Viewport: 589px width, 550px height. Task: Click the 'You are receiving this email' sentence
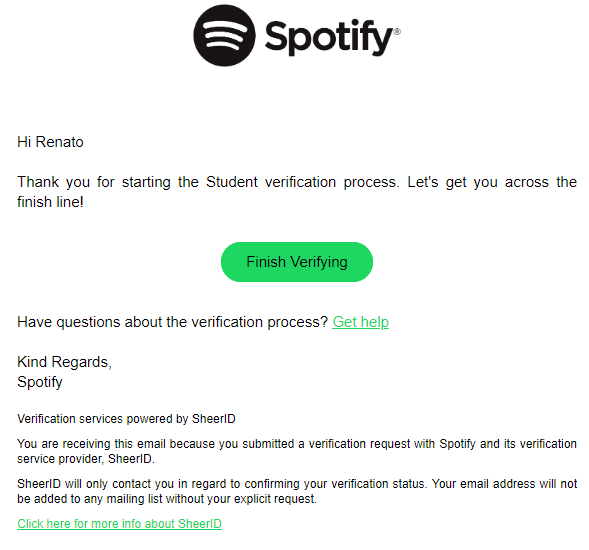(297, 444)
